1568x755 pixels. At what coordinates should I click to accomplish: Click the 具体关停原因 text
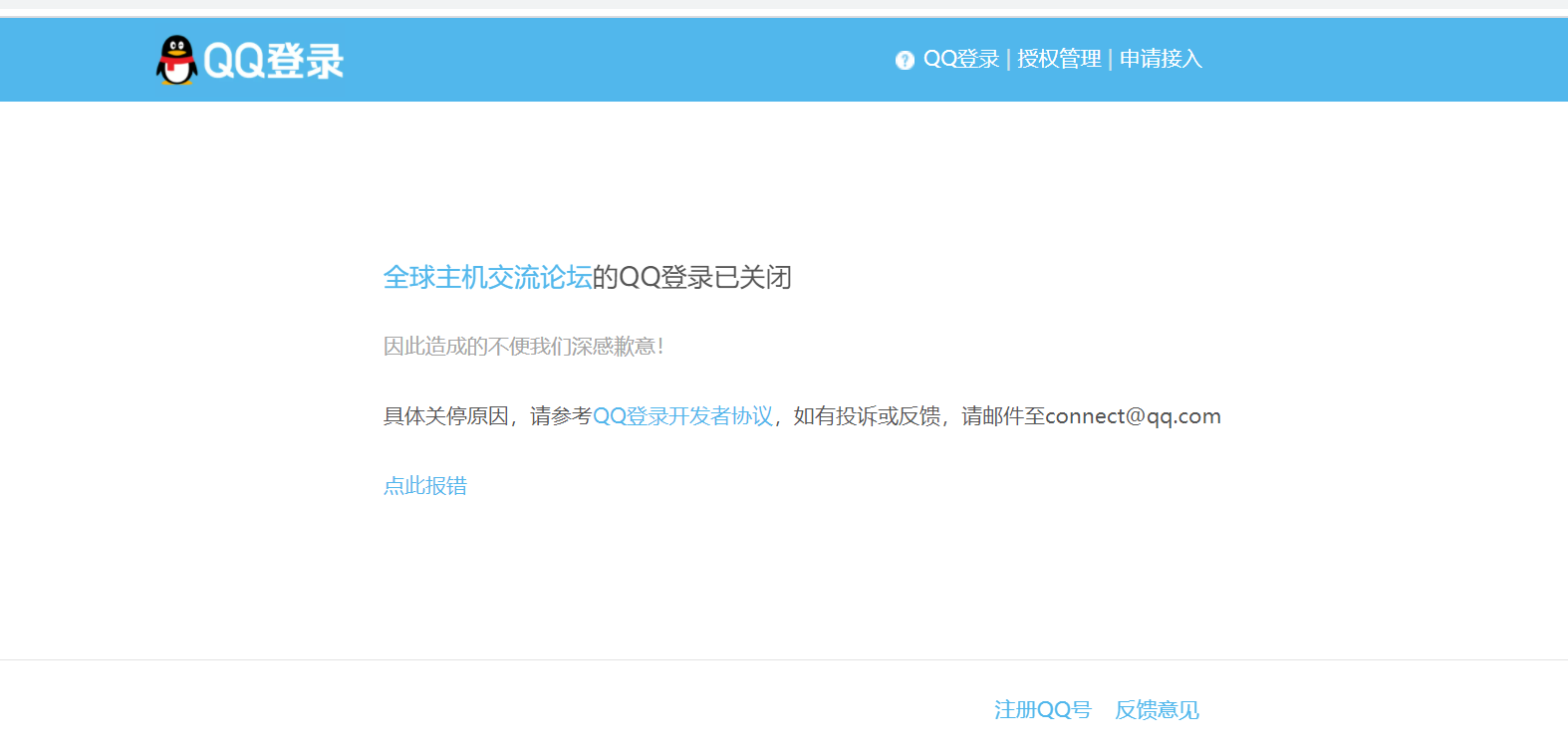[x=445, y=416]
